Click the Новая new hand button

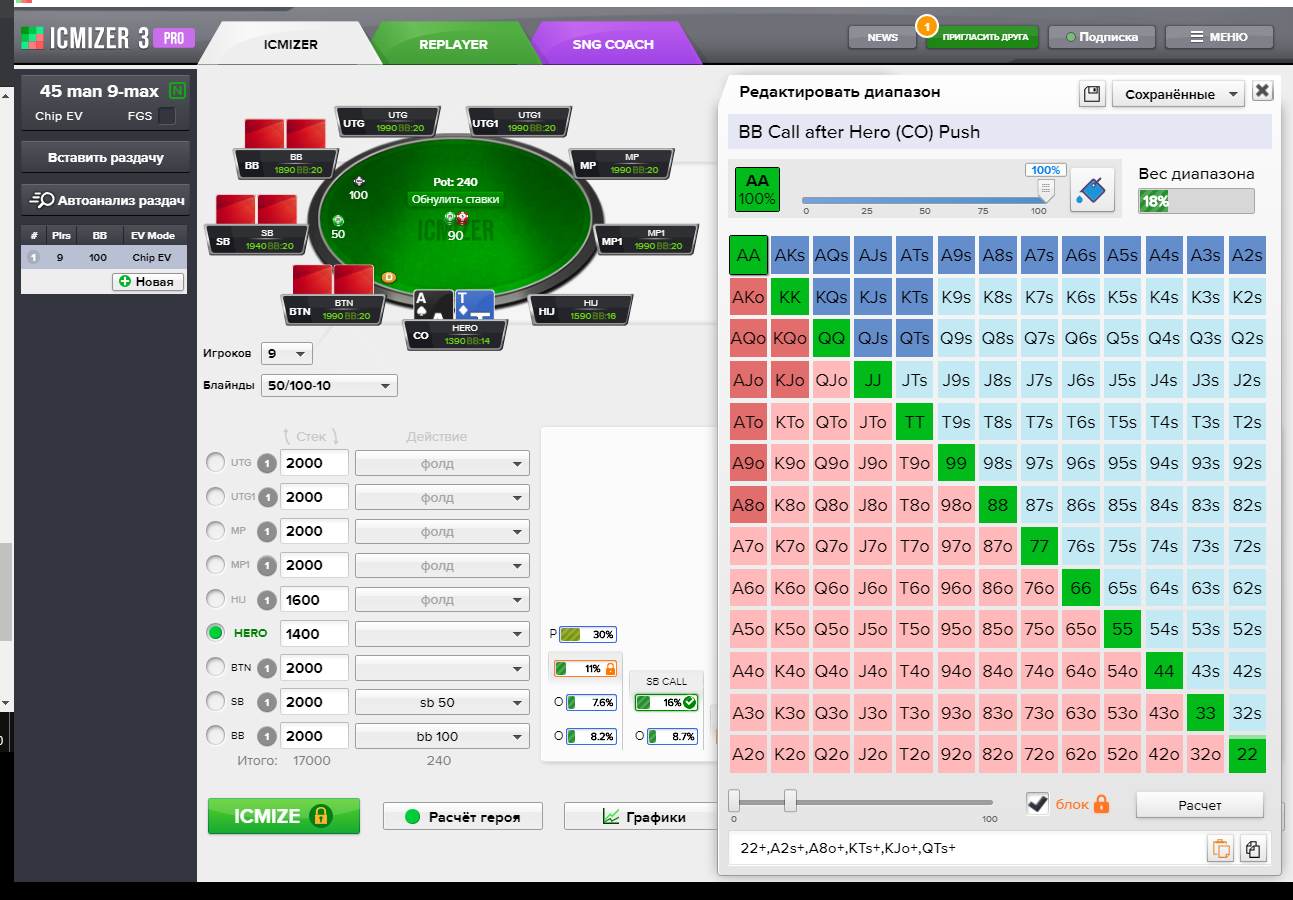[149, 282]
